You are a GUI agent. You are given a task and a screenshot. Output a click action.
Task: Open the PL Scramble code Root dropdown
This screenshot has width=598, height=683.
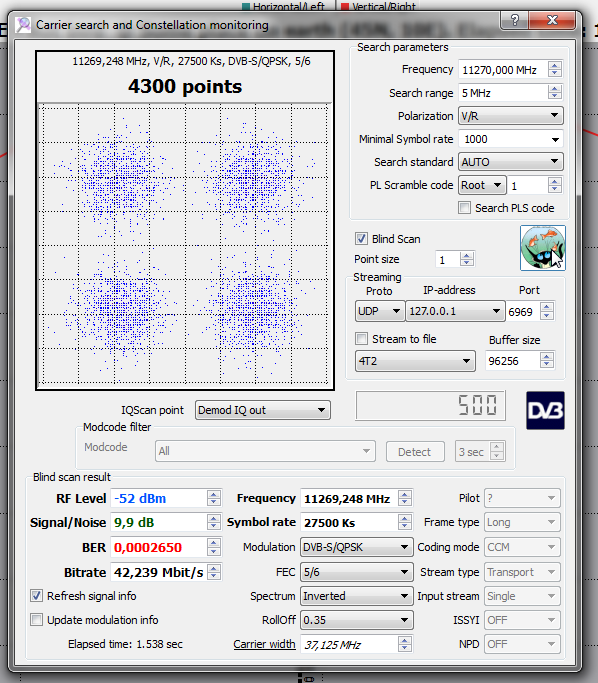pos(482,186)
